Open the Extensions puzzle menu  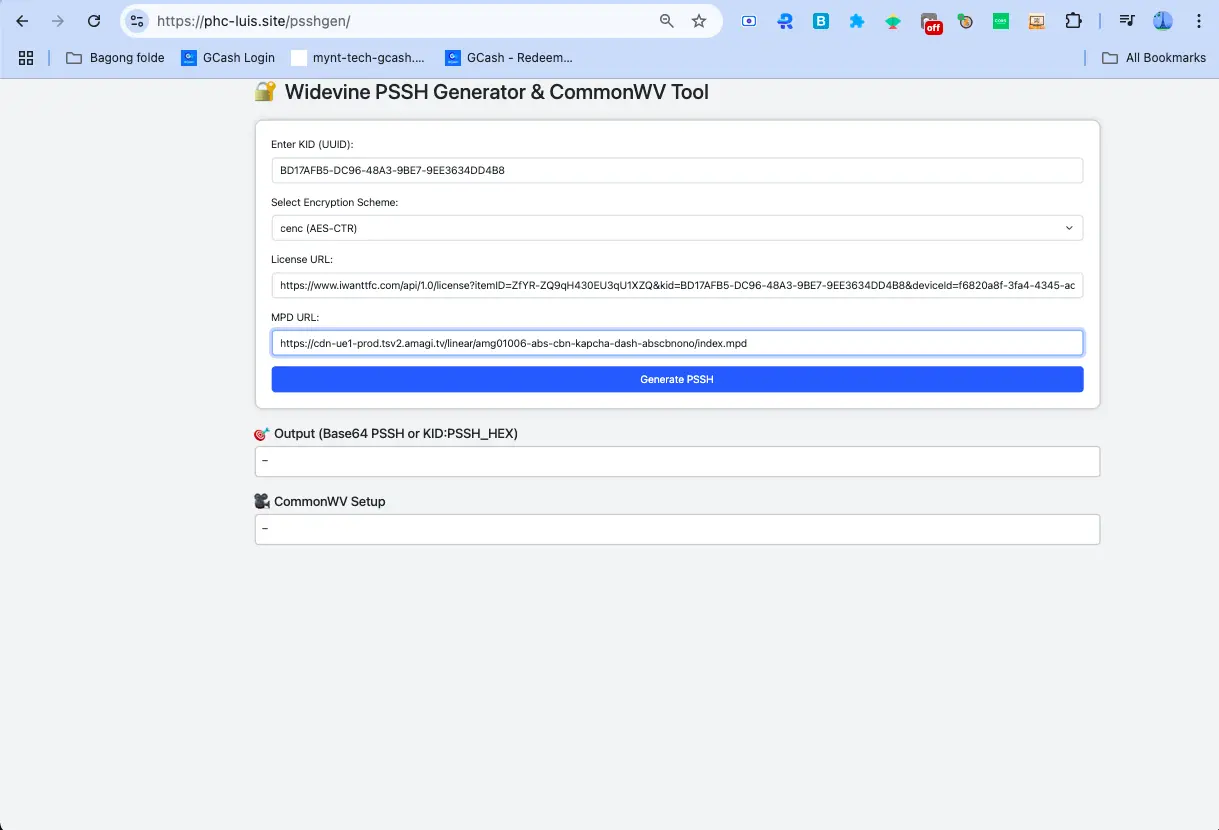1073,21
